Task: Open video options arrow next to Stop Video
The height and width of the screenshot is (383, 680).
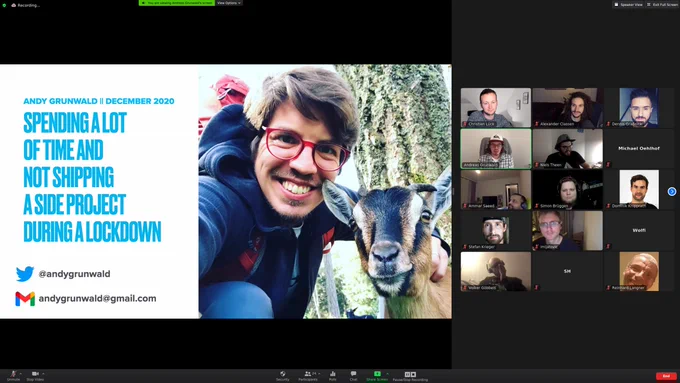Action: (43, 373)
